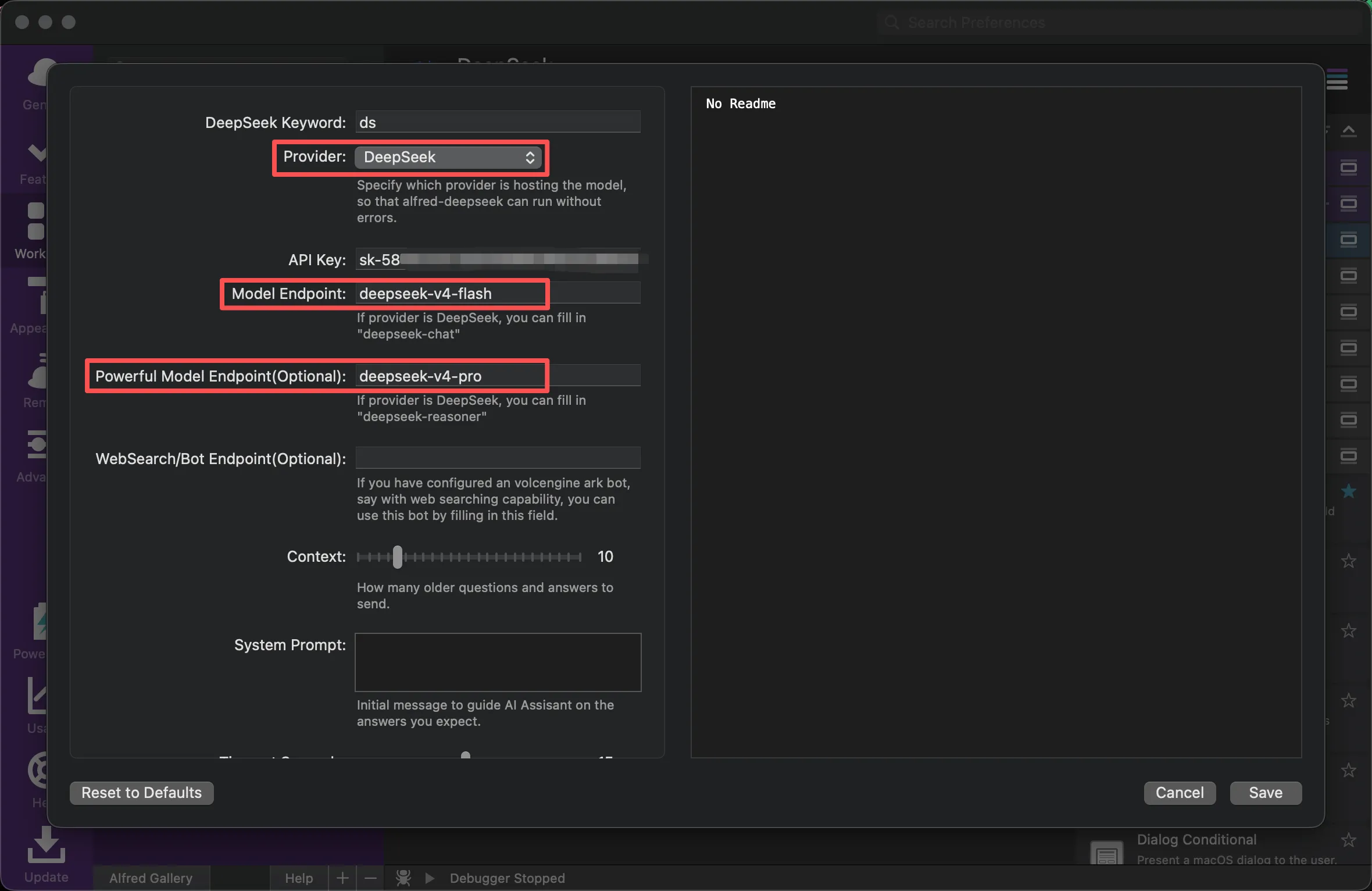
Task: Open the Update section in sidebar
Action: [x=46, y=855]
